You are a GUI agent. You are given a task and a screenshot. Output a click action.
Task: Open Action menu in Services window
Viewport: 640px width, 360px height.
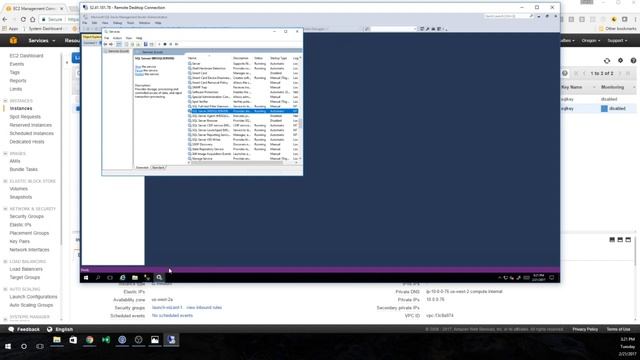pos(117,38)
